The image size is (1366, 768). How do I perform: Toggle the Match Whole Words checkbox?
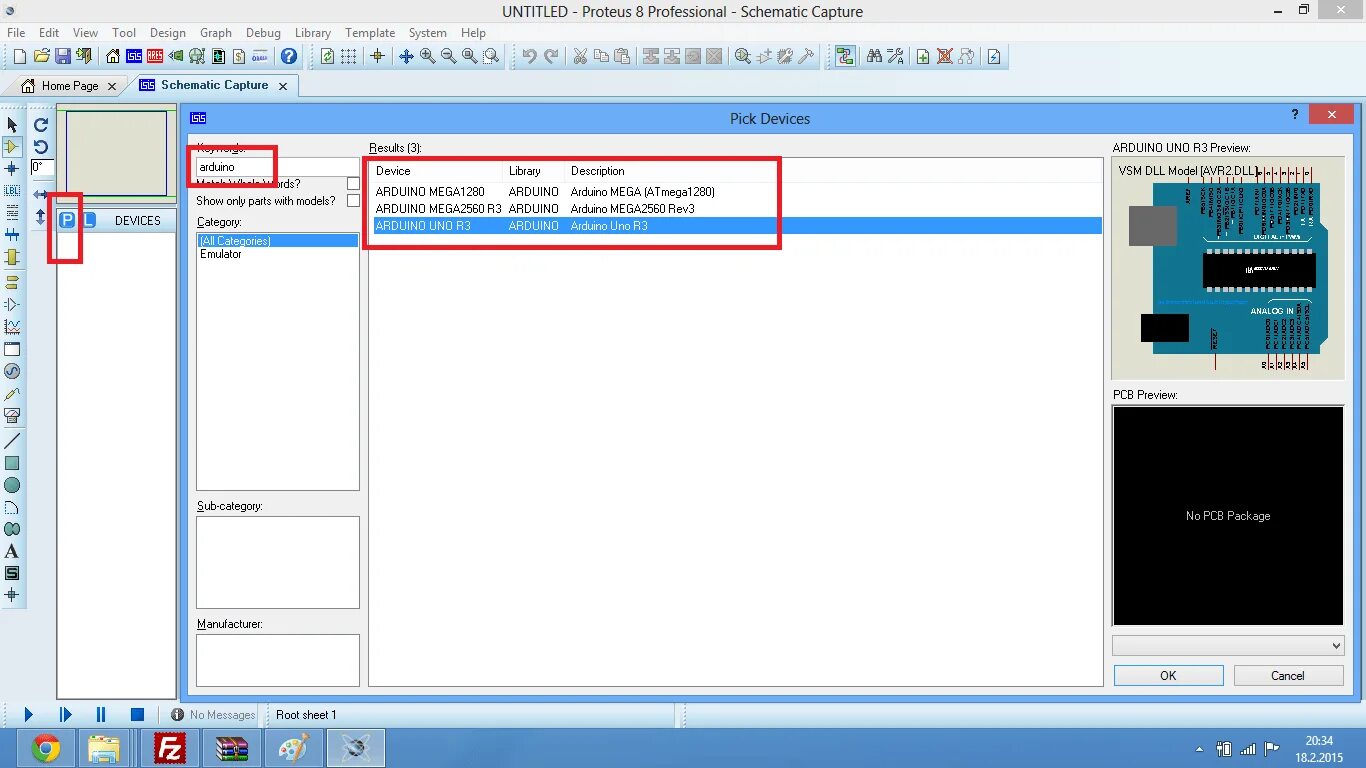(353, 184)
